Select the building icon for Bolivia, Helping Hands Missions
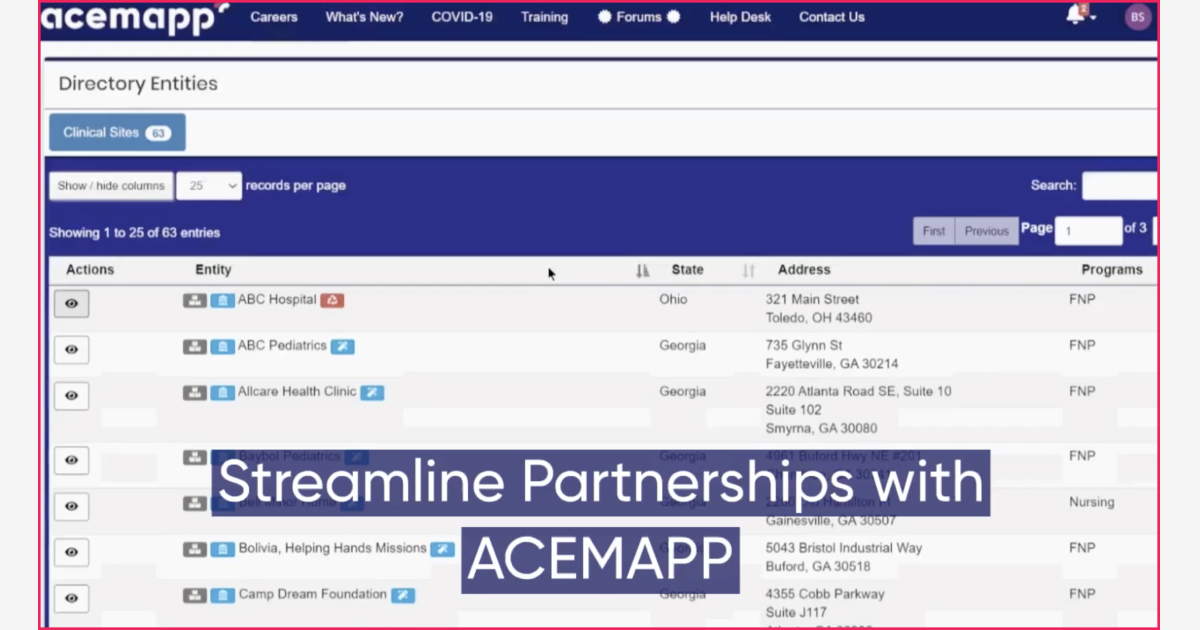 [222, 548]
